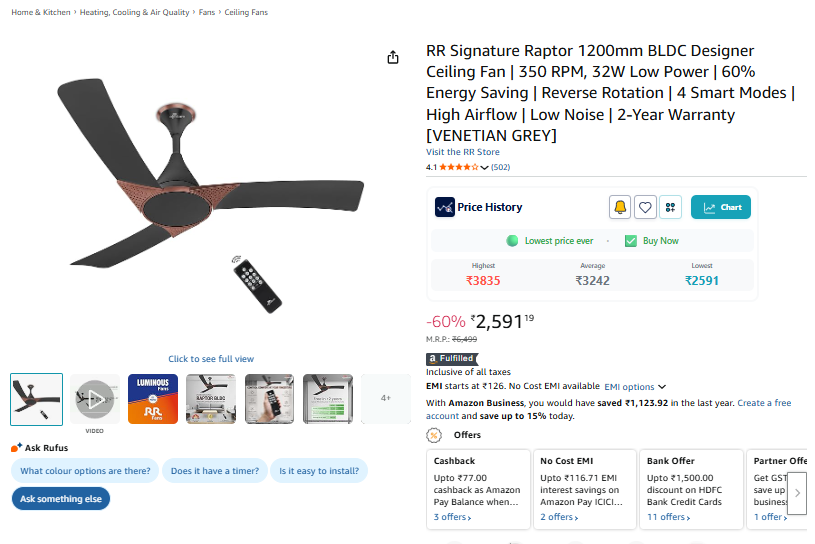Go to Ceiling Fans breadcrumb

(246, 12)
